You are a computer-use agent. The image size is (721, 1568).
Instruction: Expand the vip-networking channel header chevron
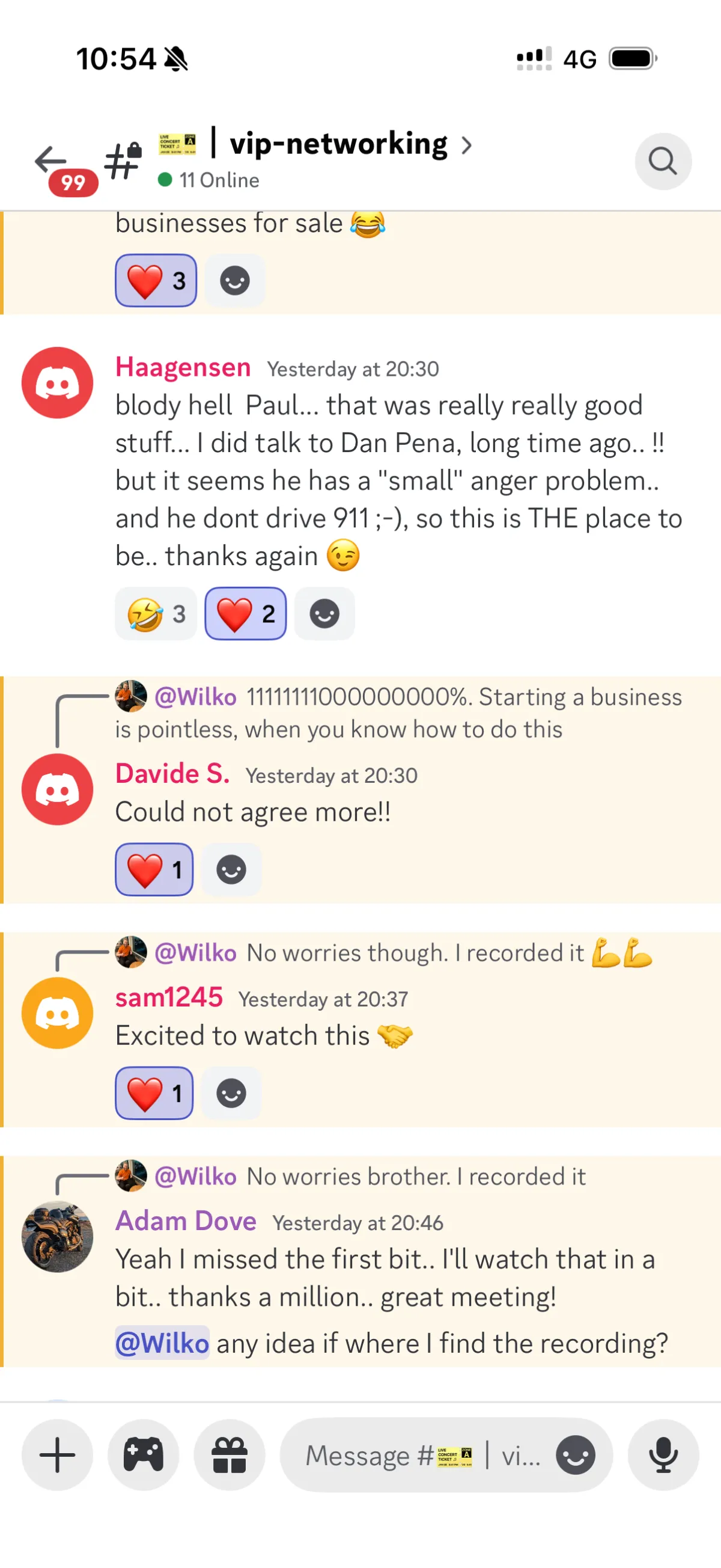tap(466, 145)
